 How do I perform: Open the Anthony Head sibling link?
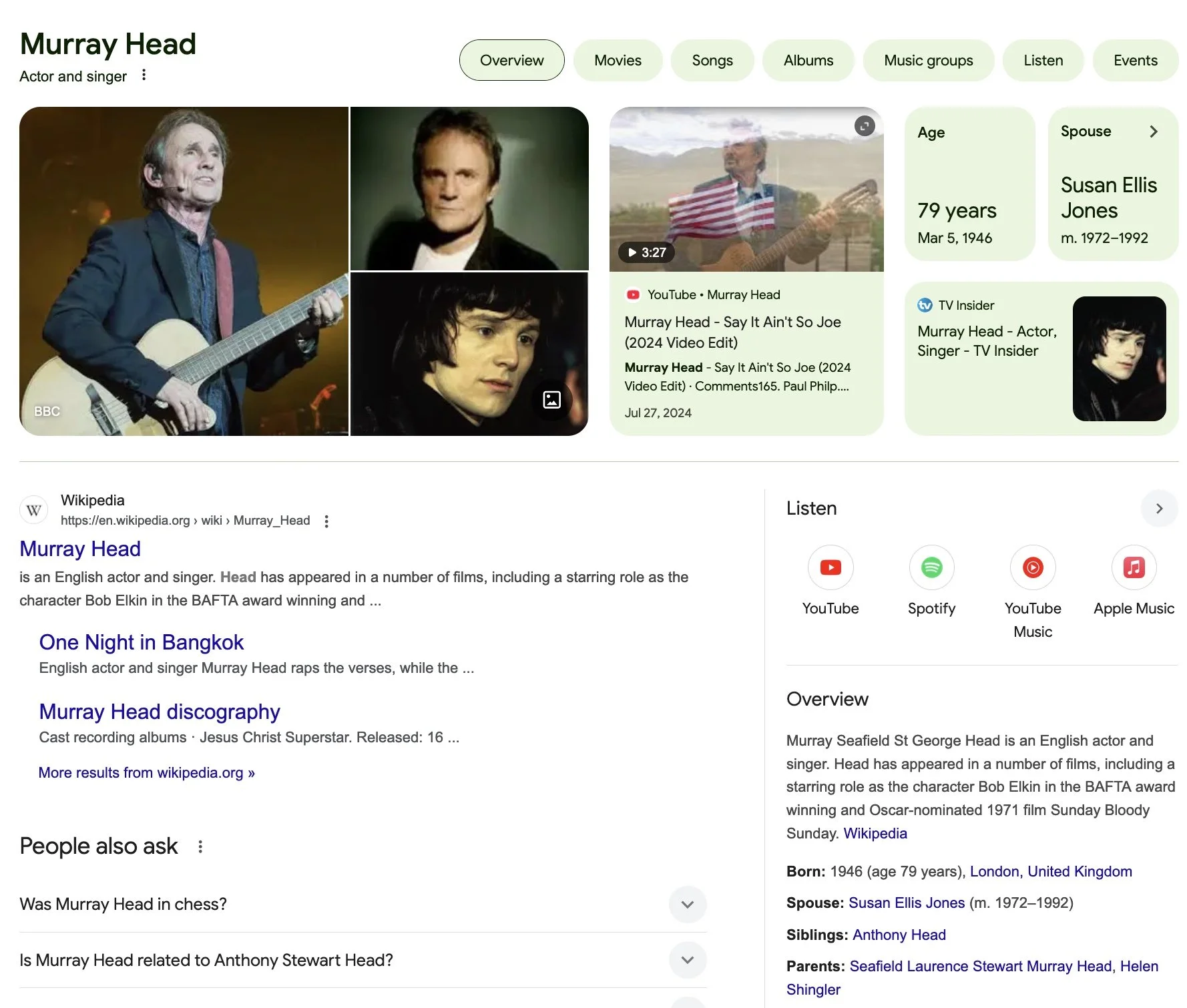click(x=899, y=935)
